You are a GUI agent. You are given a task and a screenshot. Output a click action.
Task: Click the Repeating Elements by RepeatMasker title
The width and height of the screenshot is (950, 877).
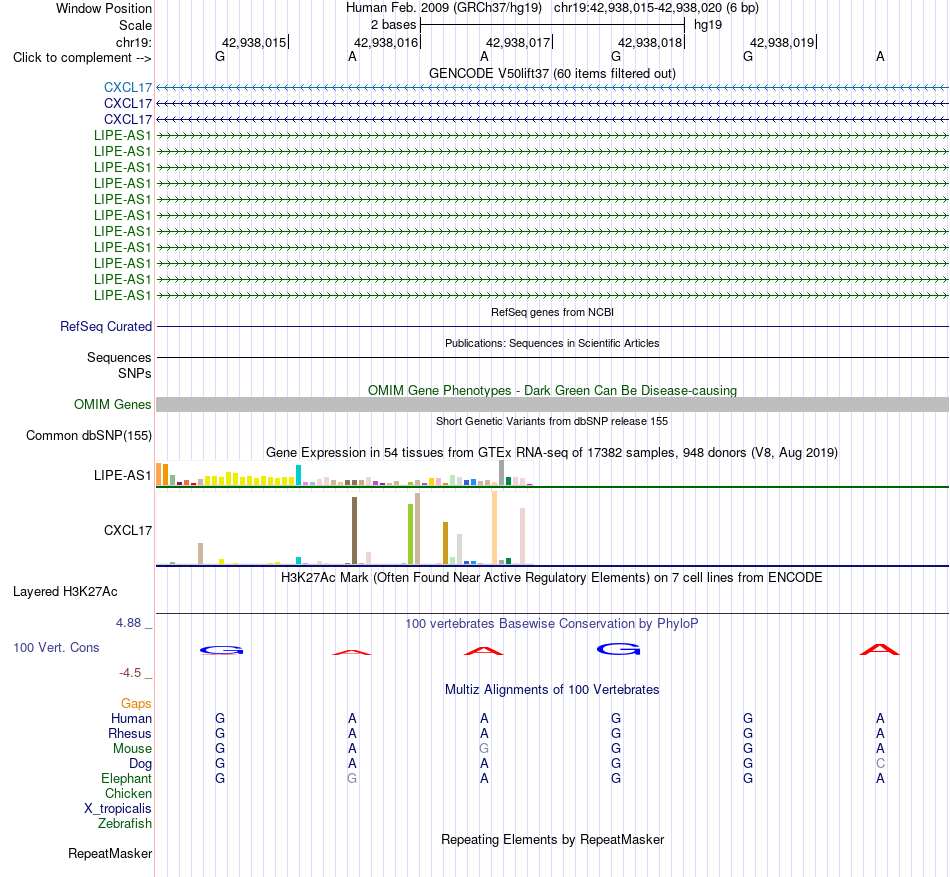[552, 839]
